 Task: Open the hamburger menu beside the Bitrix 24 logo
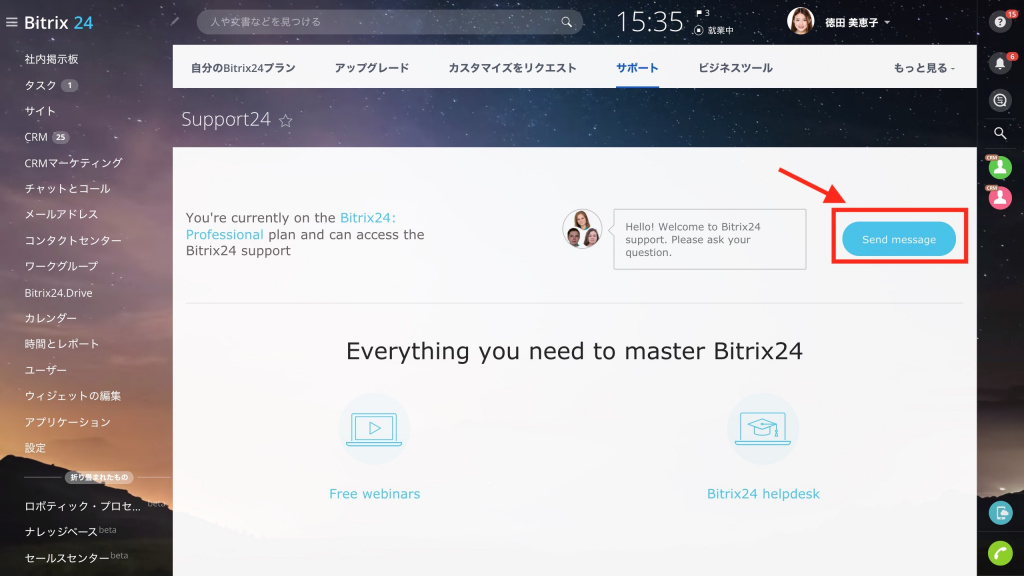point(11,23)
